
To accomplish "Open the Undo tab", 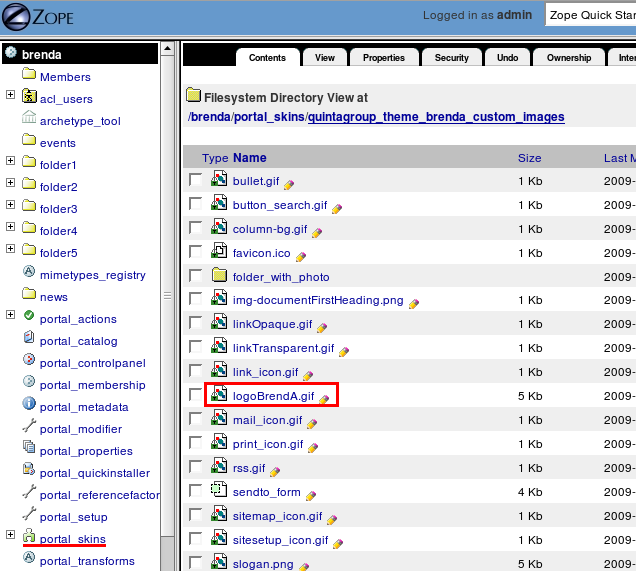I will click(x=507, y=58).
